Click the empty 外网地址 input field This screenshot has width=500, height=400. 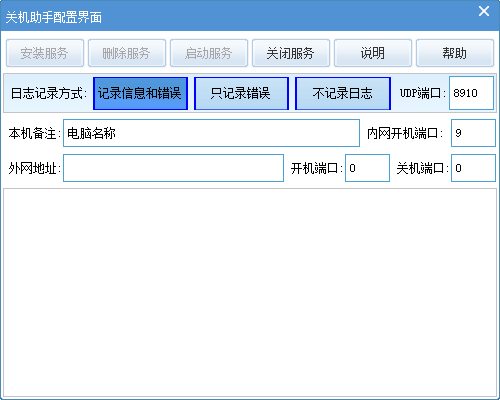[173, 168]
